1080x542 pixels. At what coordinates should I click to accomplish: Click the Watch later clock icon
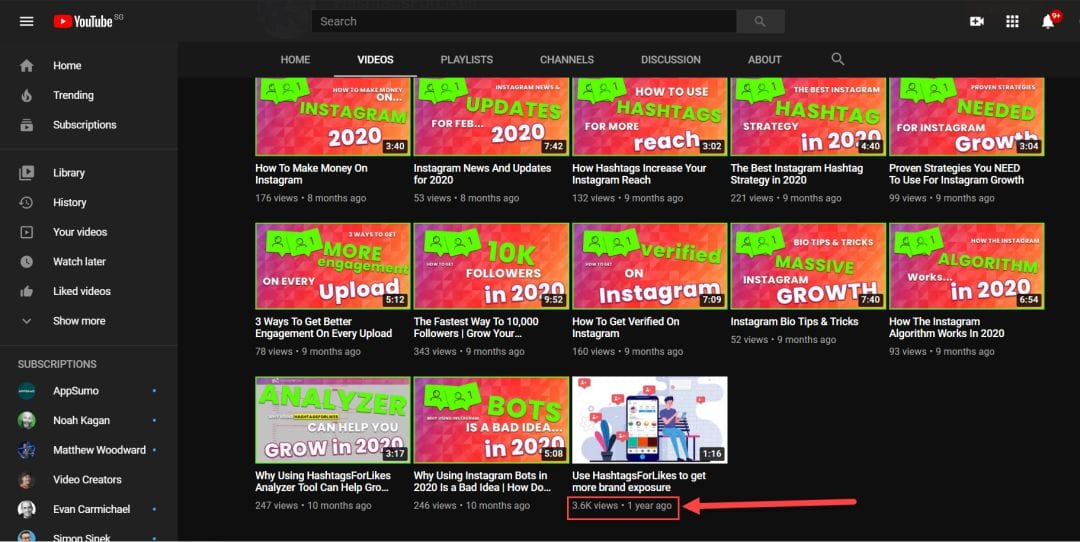pos(26,262)
